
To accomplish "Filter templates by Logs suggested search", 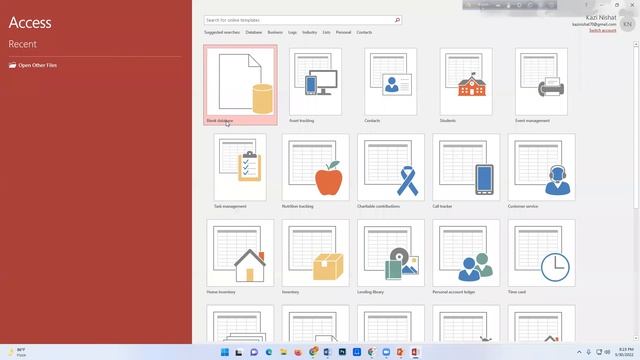I will point(292,32).
